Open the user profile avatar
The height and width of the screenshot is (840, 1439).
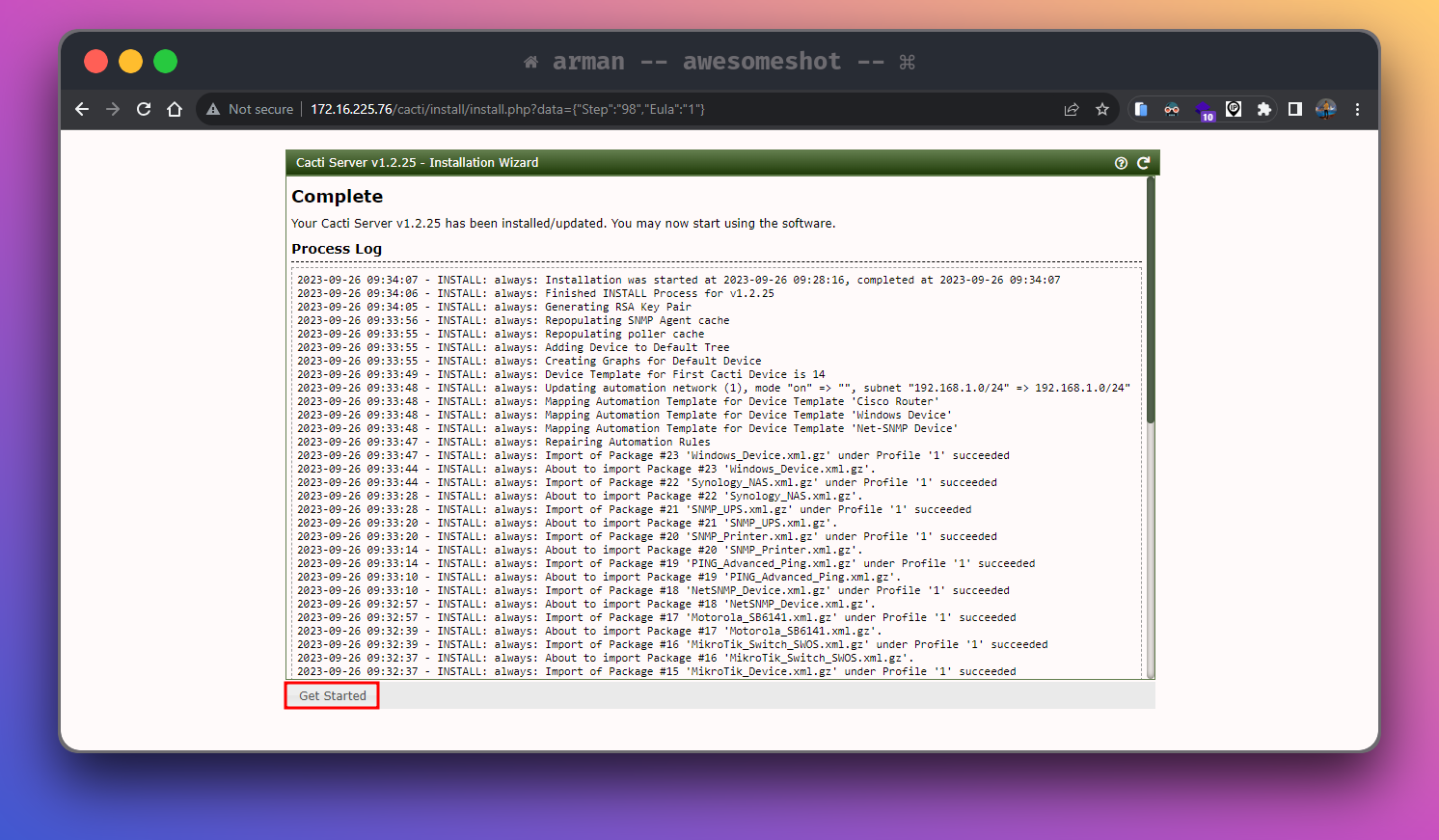click(x=1326, y=109)
